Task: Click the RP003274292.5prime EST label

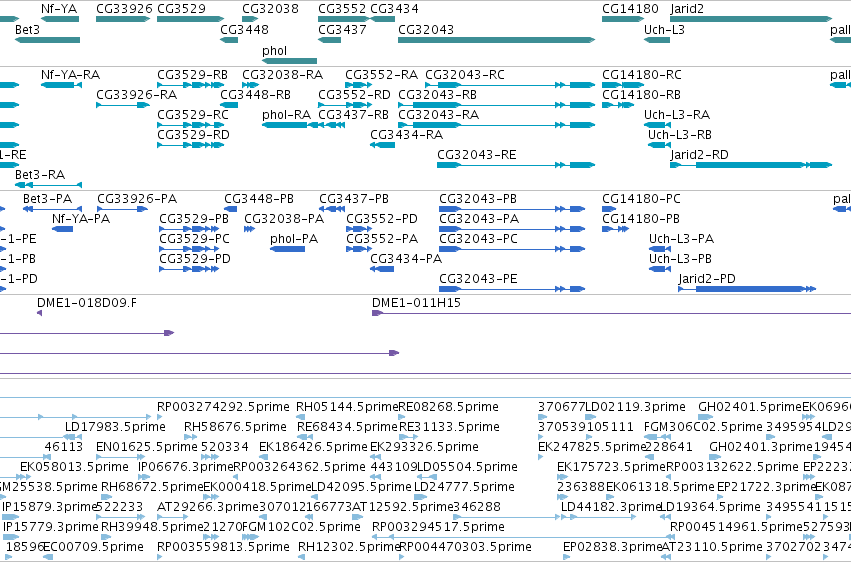Action: coord(223,407)
